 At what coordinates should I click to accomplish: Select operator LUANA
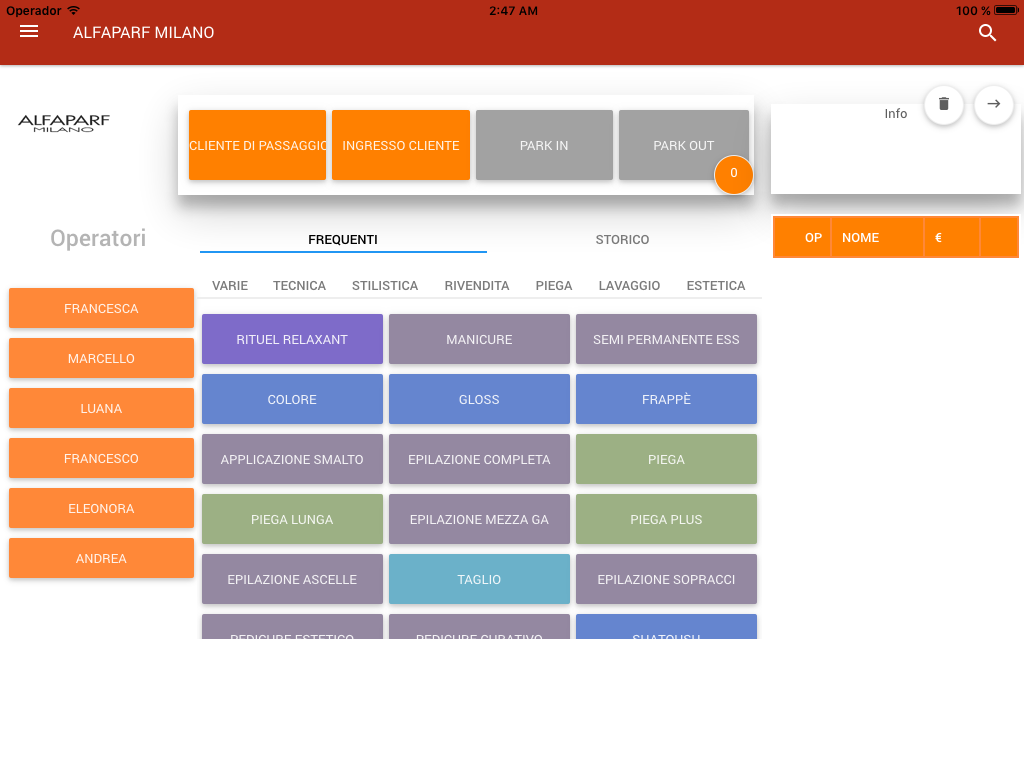pyautogui.click(x=101, y=408)
